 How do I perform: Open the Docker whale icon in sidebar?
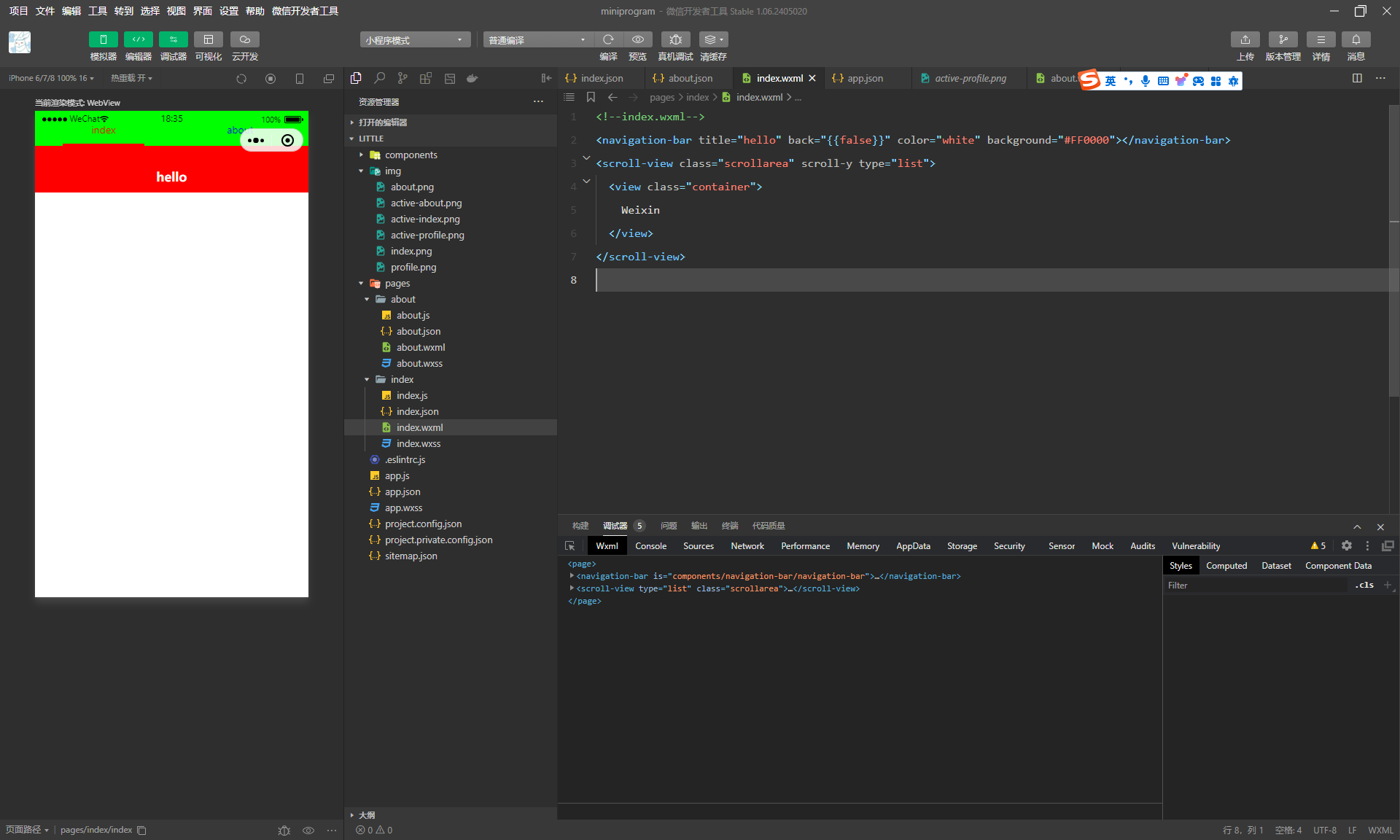coord(472,78)
